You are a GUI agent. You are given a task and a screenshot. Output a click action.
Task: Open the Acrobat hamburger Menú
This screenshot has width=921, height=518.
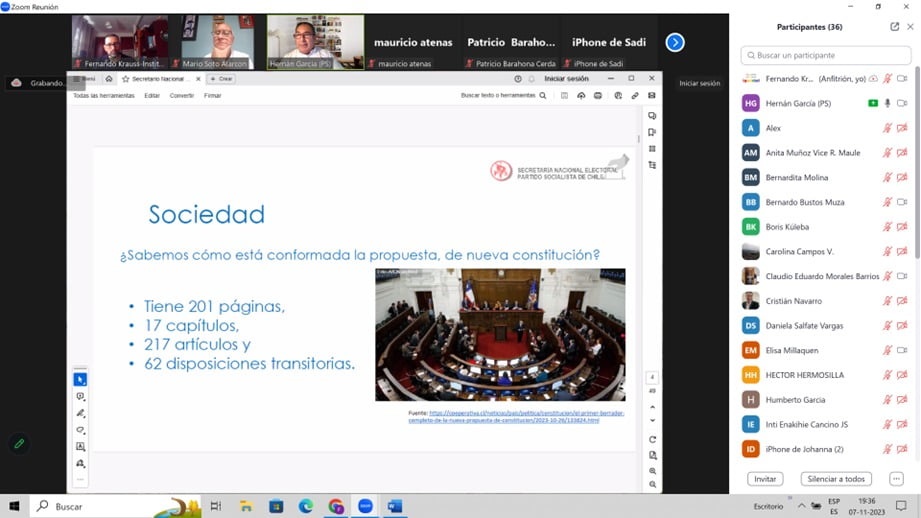(x=85, y=79)
